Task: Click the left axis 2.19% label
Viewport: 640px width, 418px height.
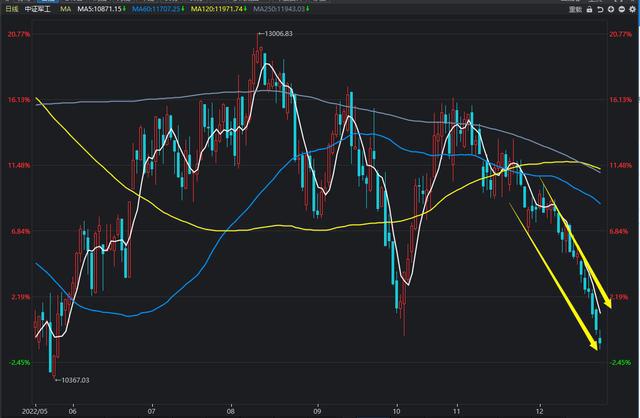Action: click(20, 297)
